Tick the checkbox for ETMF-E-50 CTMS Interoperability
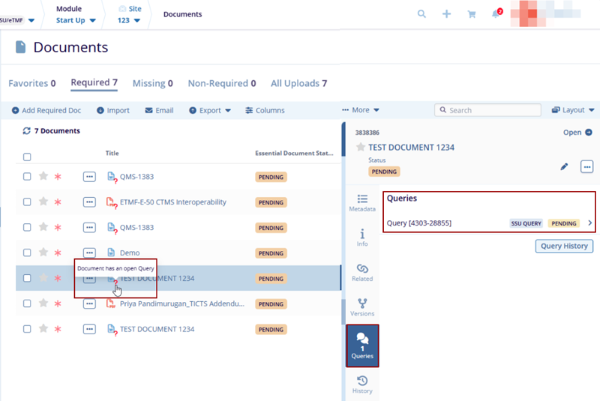Image resolution: width=600 pixels, height=401 pixels. point(27,202)
